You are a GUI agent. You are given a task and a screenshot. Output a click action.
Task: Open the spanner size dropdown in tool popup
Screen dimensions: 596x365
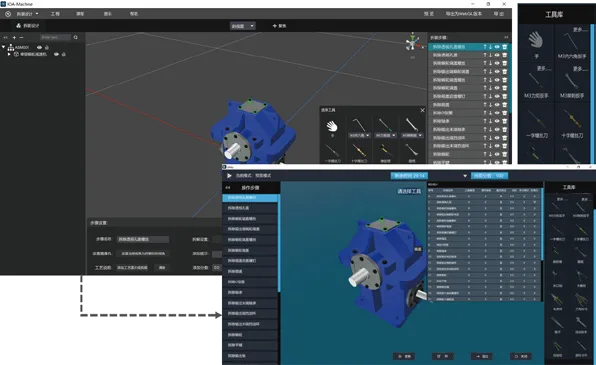(412, 135)
